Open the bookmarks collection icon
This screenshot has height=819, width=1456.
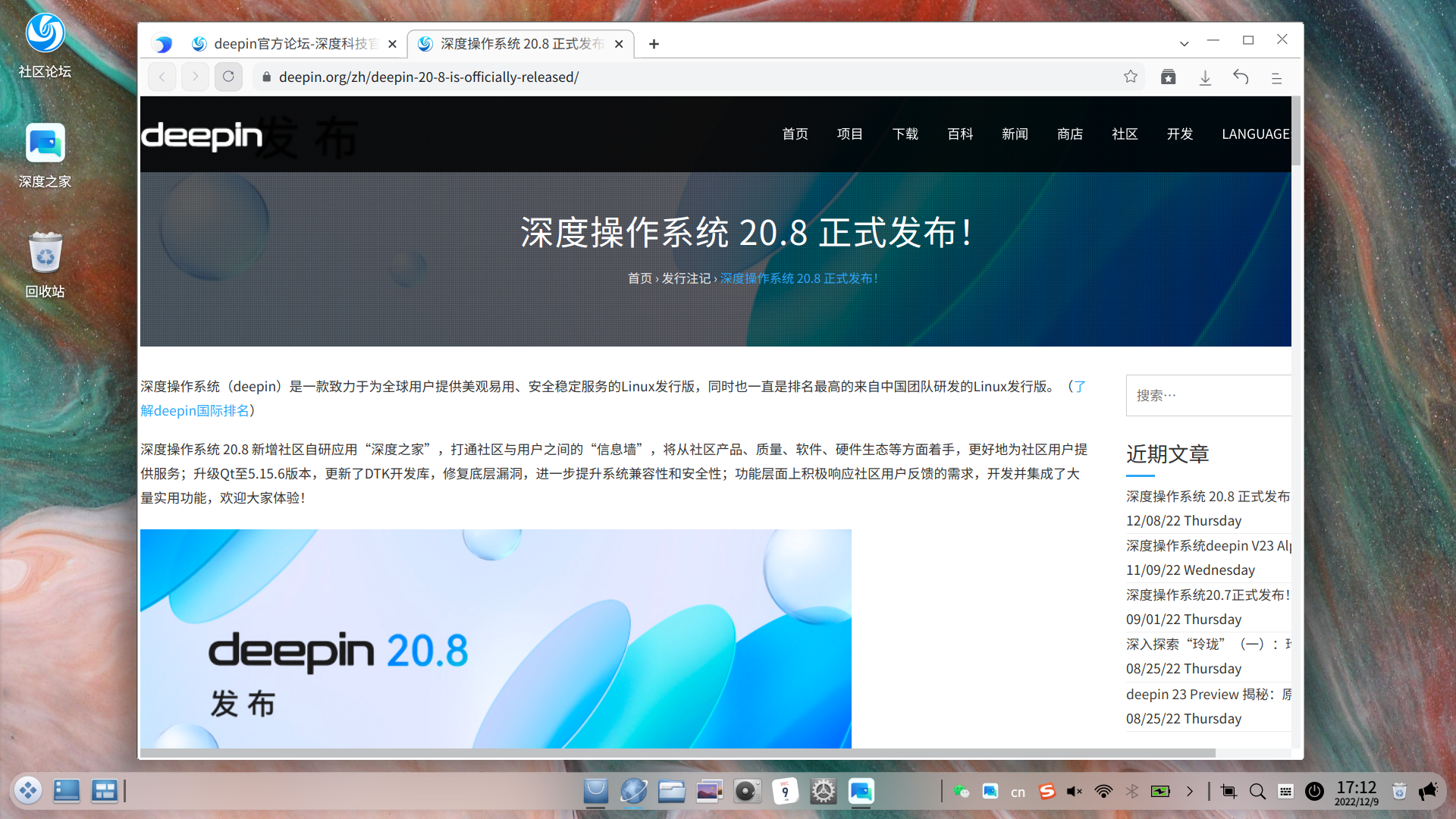coord(1169,77)
